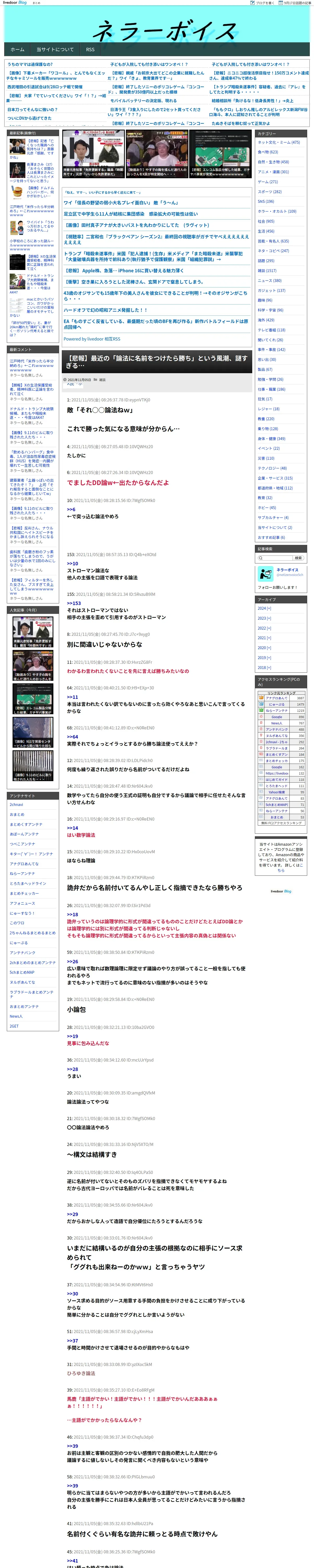The image size is (314, 1568).
Task: Open the 自然・生き物 (458) category
Action: click(x=273, y=162)
